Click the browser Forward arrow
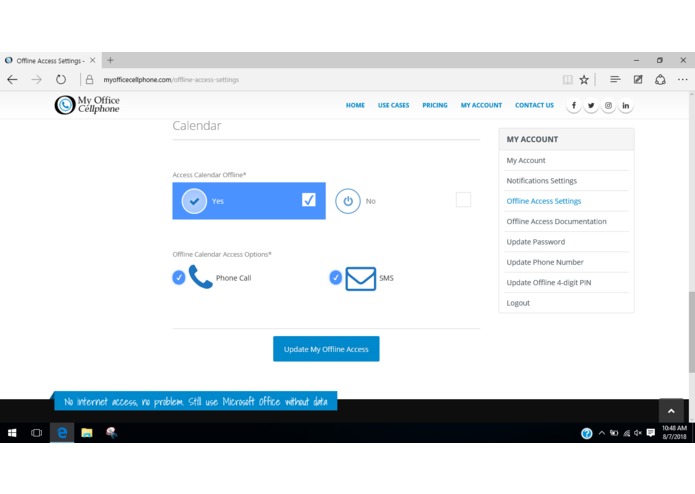Image resolution: width=695 pixels, height=494 pixels. [37, 80]
